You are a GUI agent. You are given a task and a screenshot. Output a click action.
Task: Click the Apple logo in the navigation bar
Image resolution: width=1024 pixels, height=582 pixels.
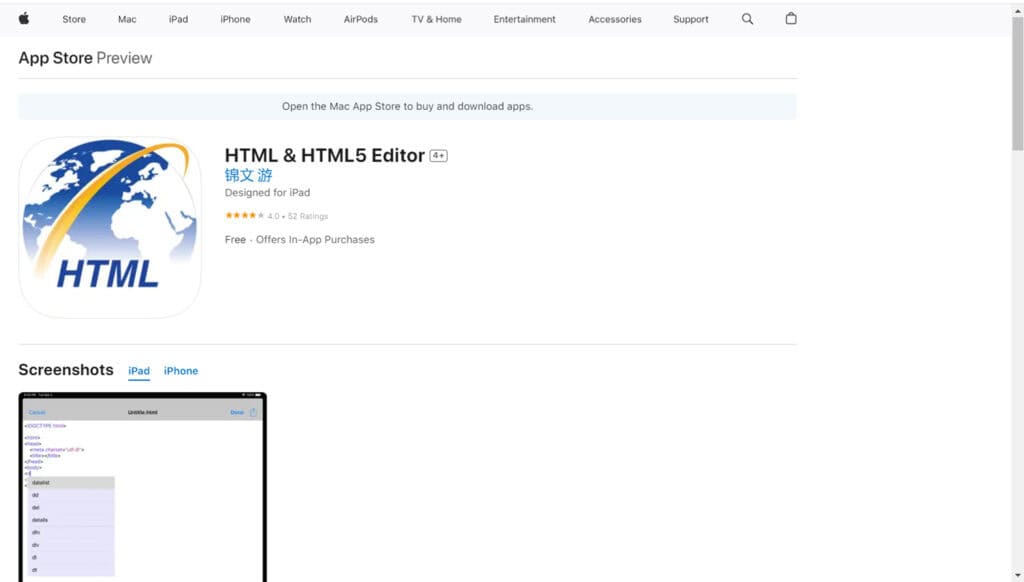click(24, 18)
